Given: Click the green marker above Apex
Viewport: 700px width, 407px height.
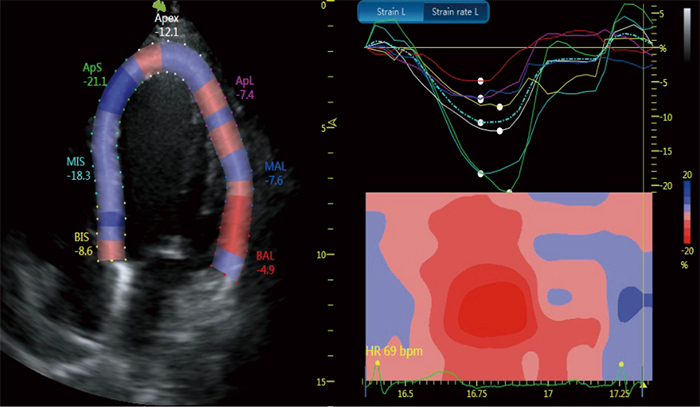Looking at the screenshot, I should click(x=159, y=6).
